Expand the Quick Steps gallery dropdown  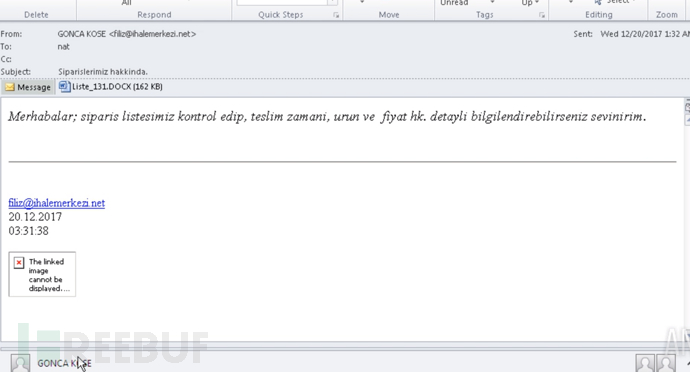tap(333, 2)
